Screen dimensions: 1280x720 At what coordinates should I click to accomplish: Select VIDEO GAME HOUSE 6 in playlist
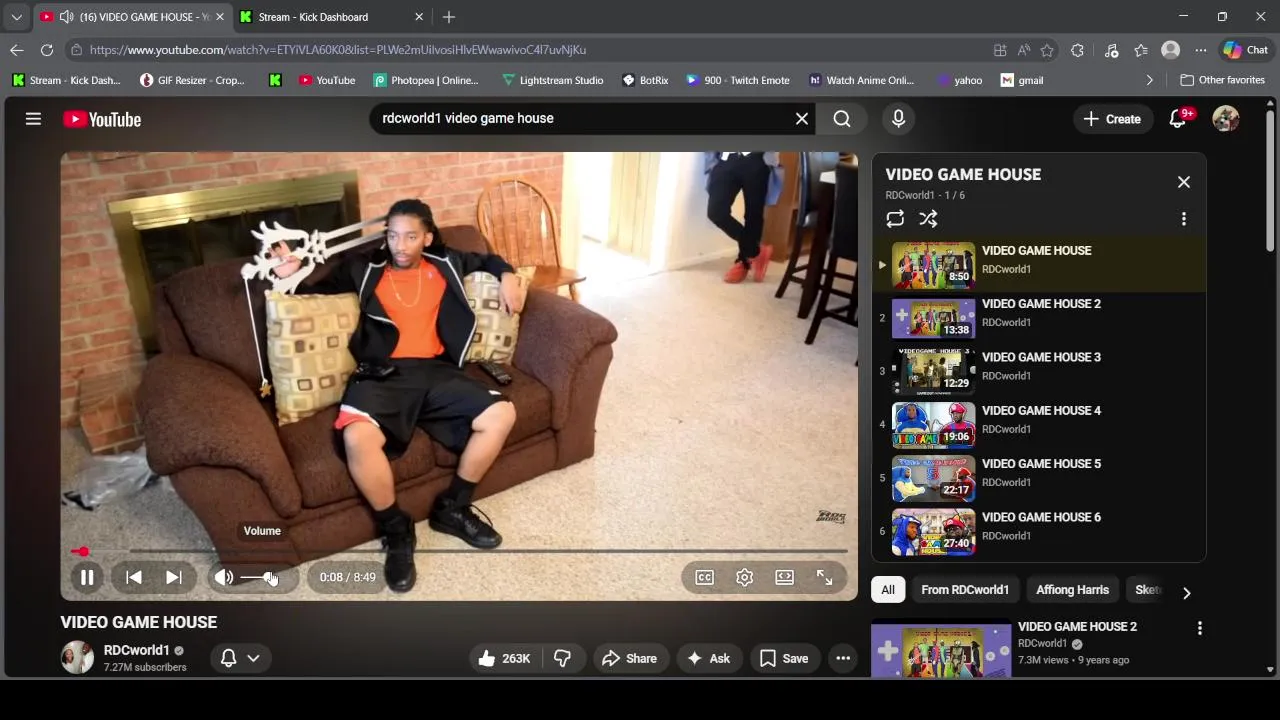coord(1039,530)
